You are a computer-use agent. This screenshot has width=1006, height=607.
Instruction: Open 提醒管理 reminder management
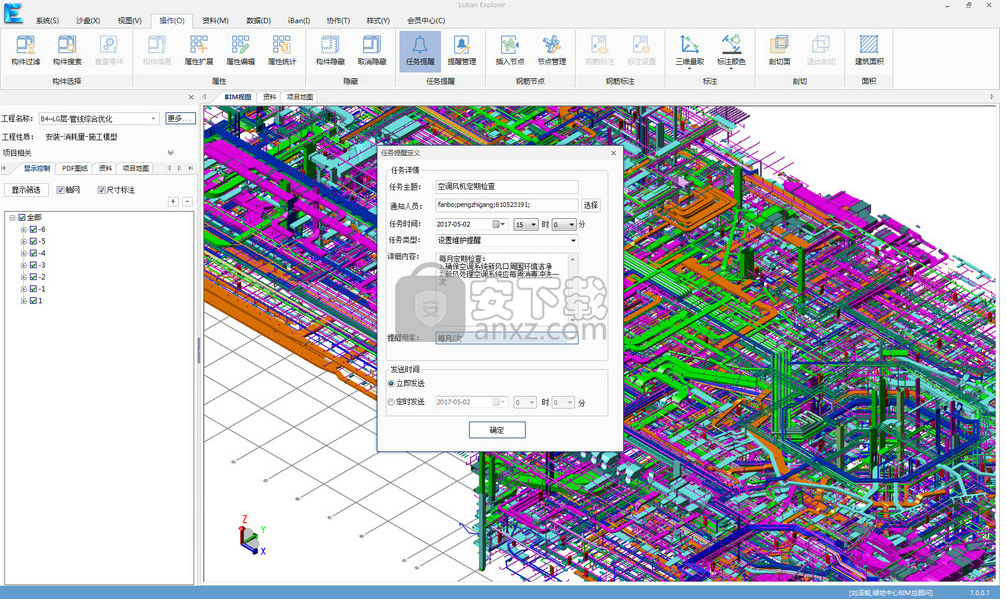tap(462, 50)
